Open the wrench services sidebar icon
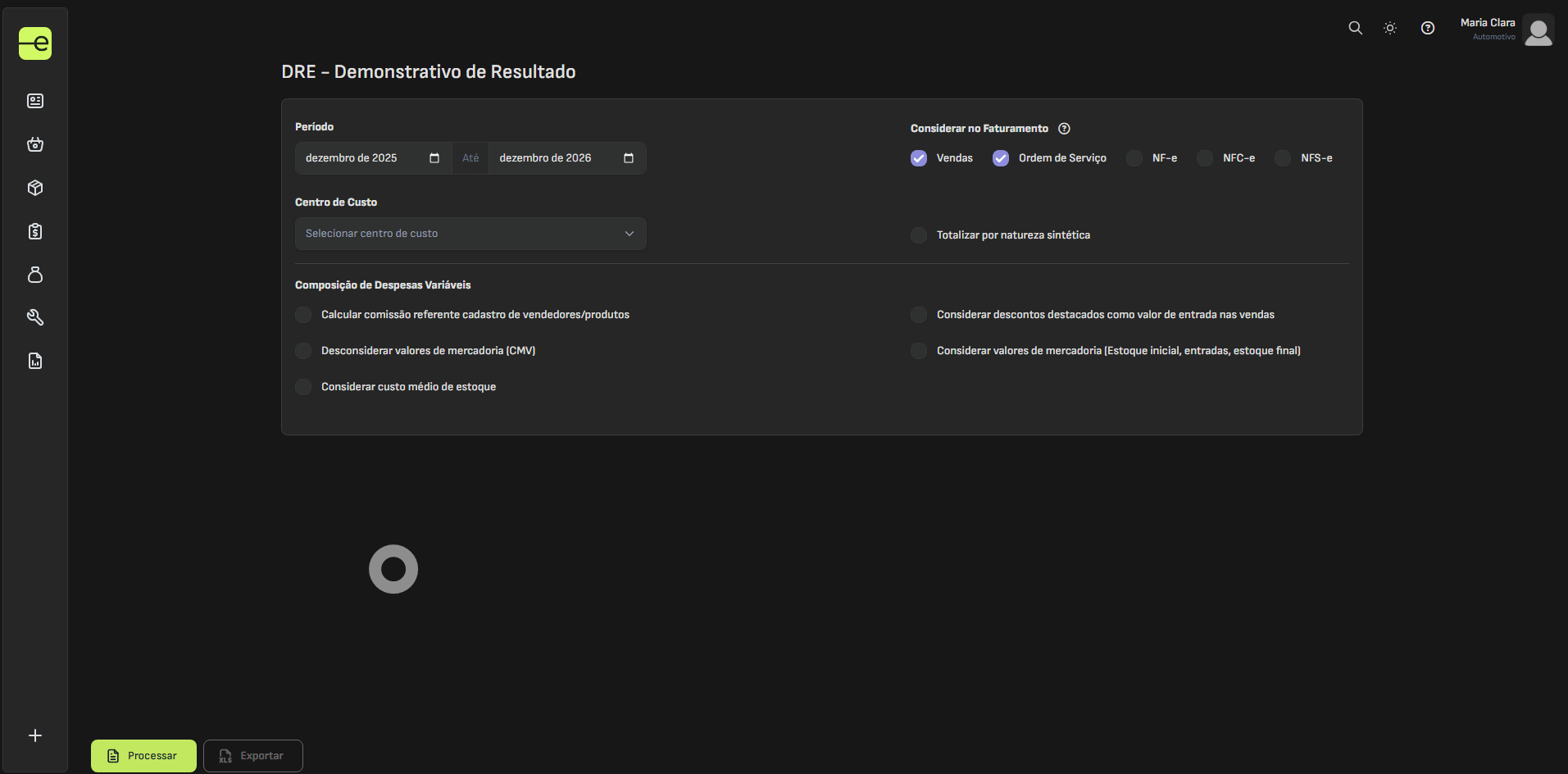 (35, 317)
